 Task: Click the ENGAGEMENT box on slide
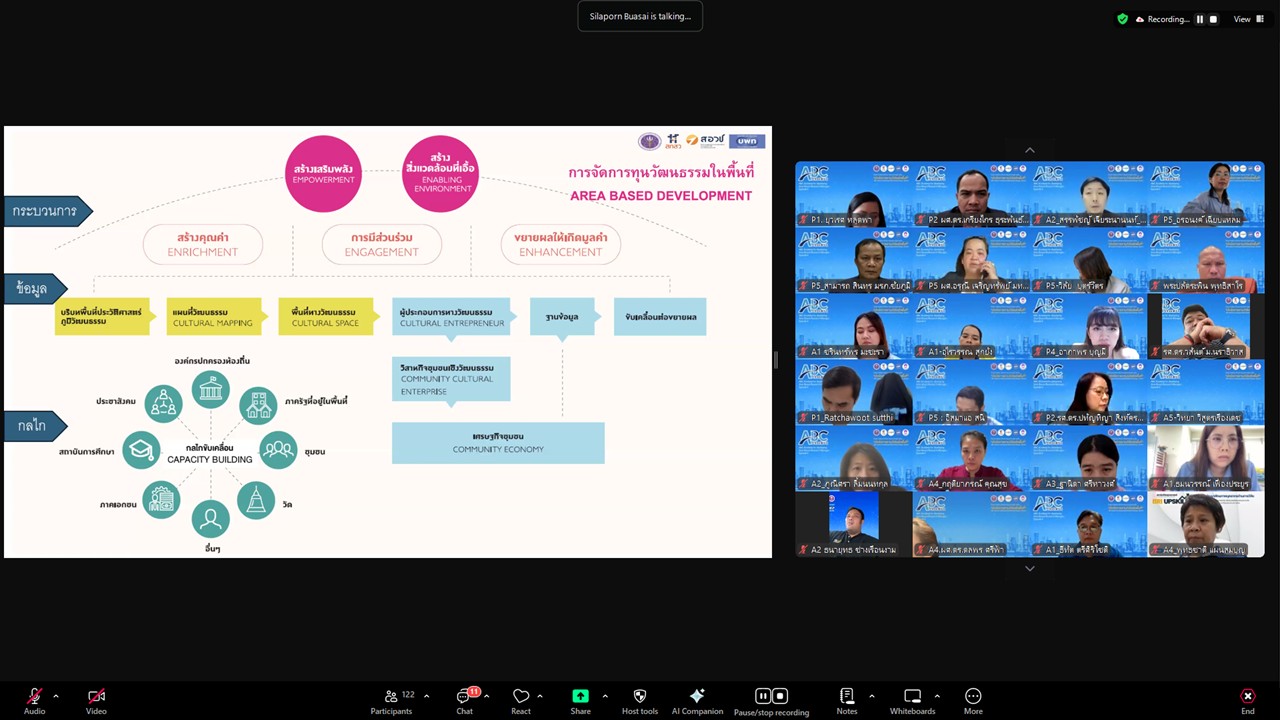[x=382, y=245]
